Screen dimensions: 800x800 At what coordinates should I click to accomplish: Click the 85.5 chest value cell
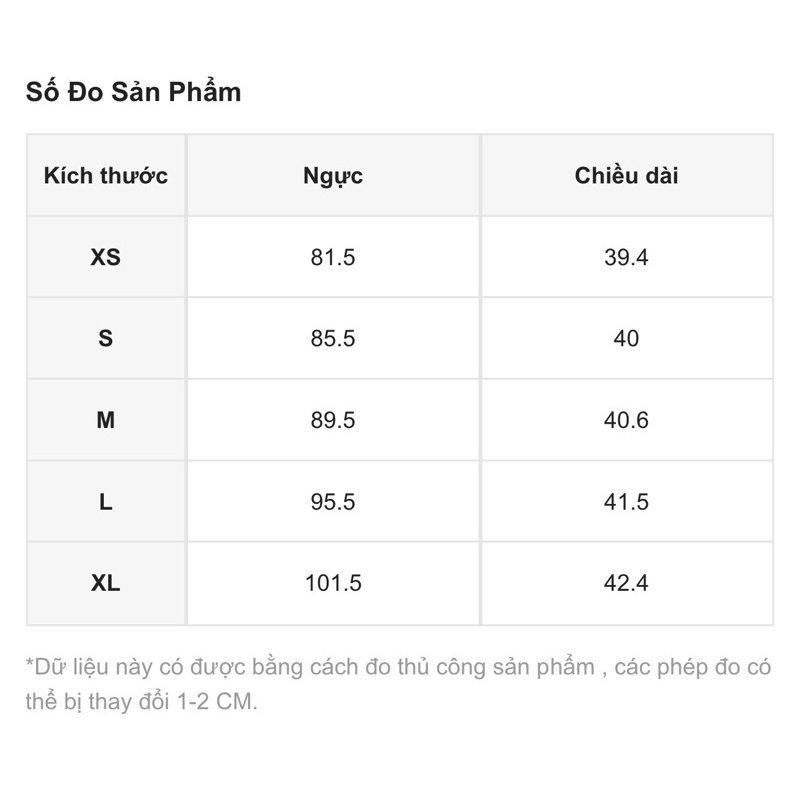click(x=333, y=338)
